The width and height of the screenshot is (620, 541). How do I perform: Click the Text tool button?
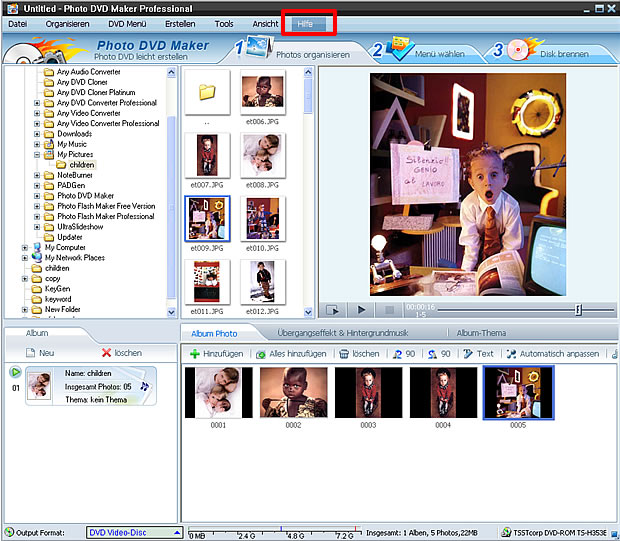[478, 354]
